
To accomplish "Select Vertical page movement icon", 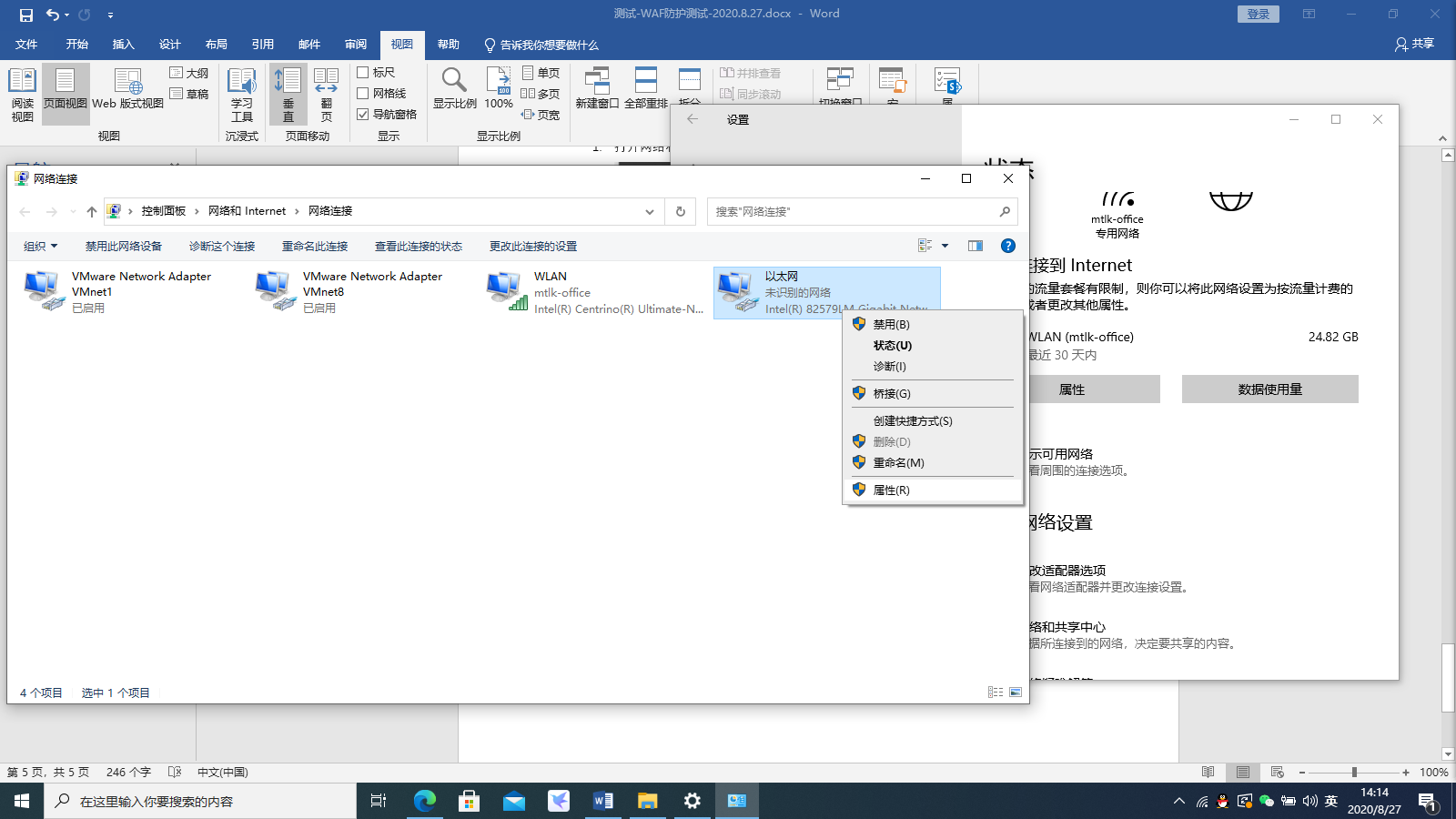I will 288,94.
